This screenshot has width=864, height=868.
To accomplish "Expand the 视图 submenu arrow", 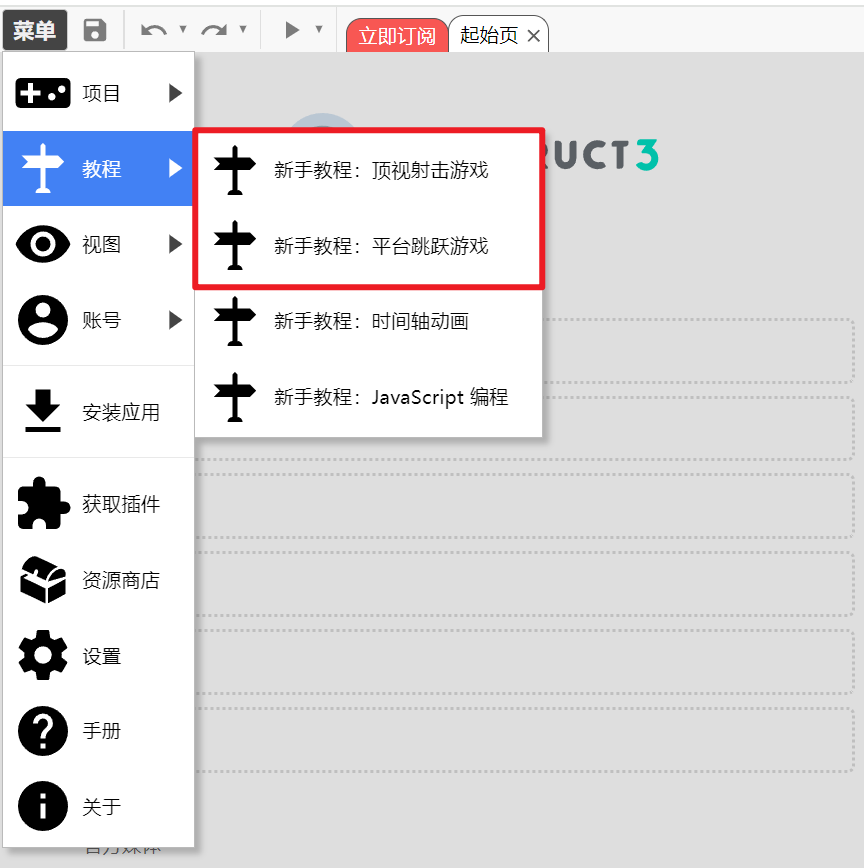I will pos(176,244).
